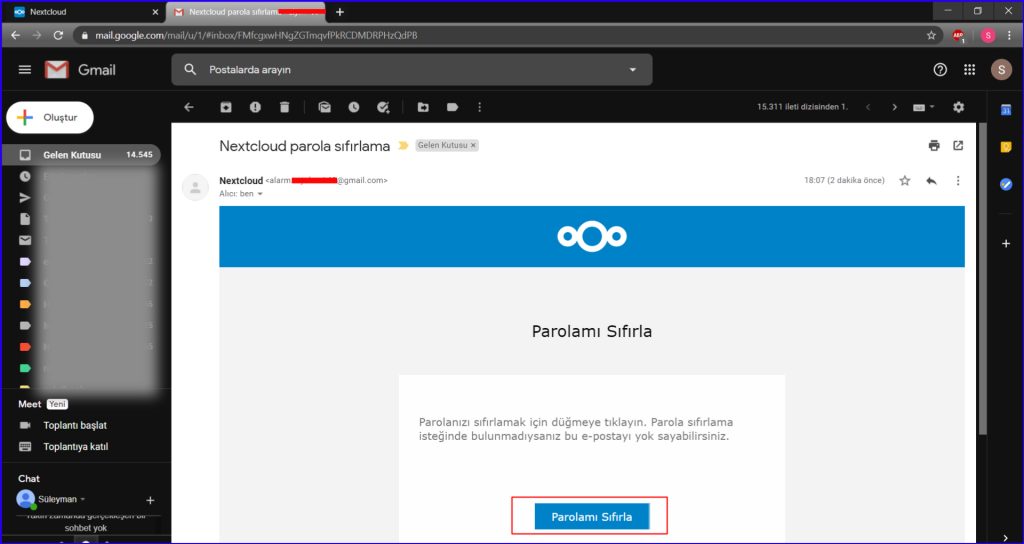Open the Google account avatar

pos(1001,70)
